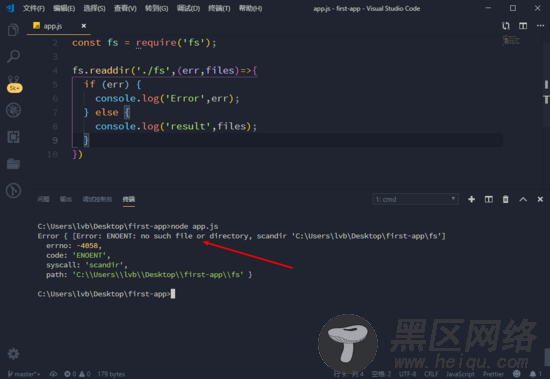Close the terminal panel
550x379 pixels.
540,199
